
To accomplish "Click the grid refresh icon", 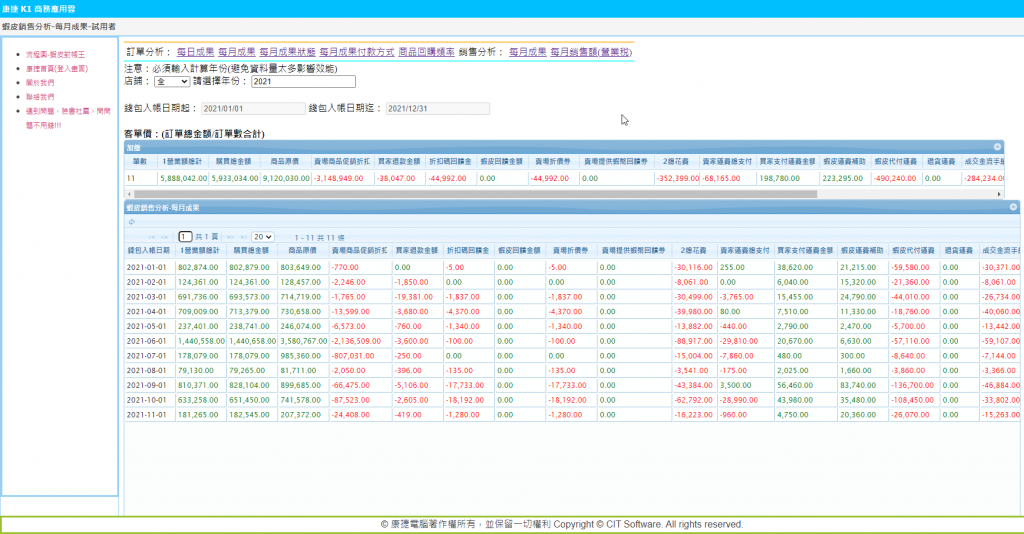I will click(x=132, y=222).
